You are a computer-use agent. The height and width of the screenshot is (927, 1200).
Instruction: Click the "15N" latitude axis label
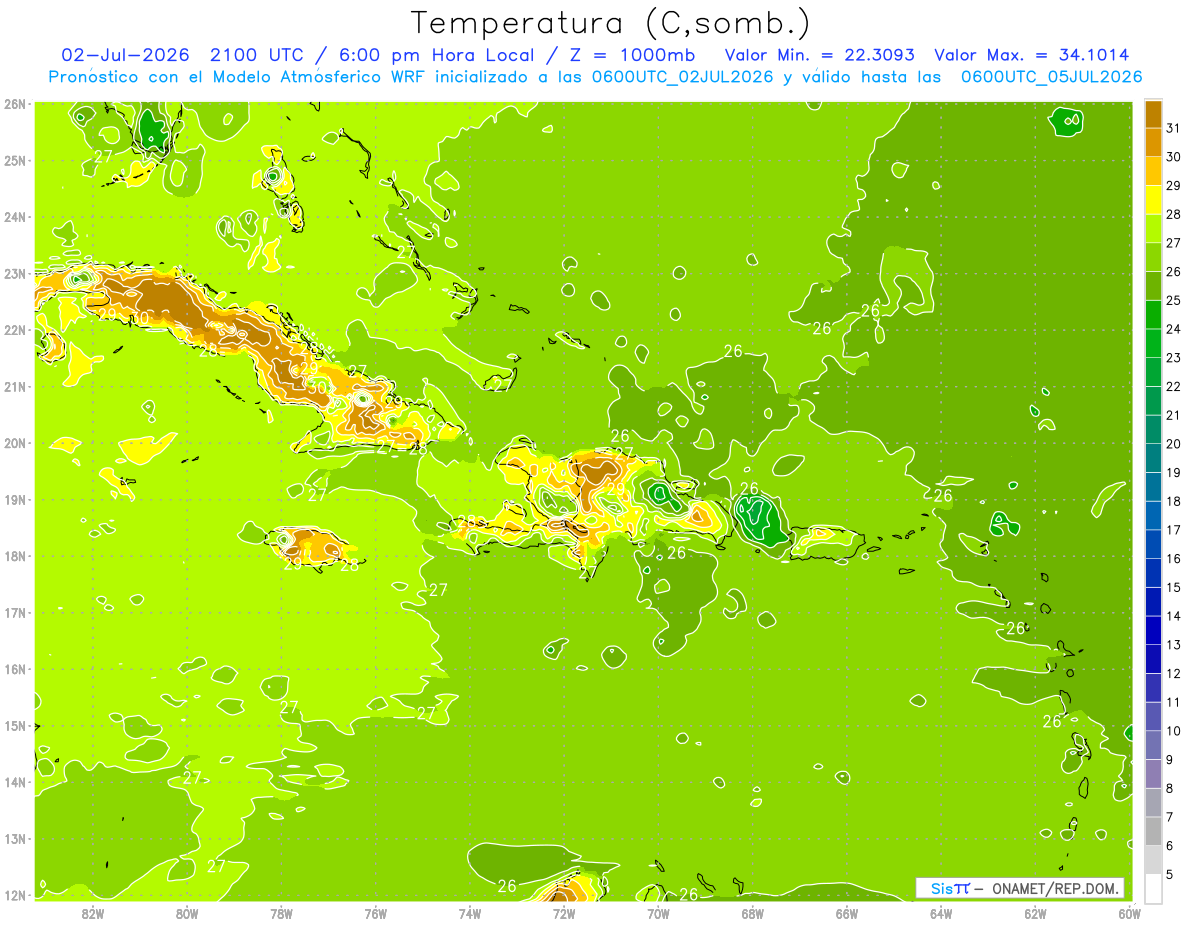[15, 725]
